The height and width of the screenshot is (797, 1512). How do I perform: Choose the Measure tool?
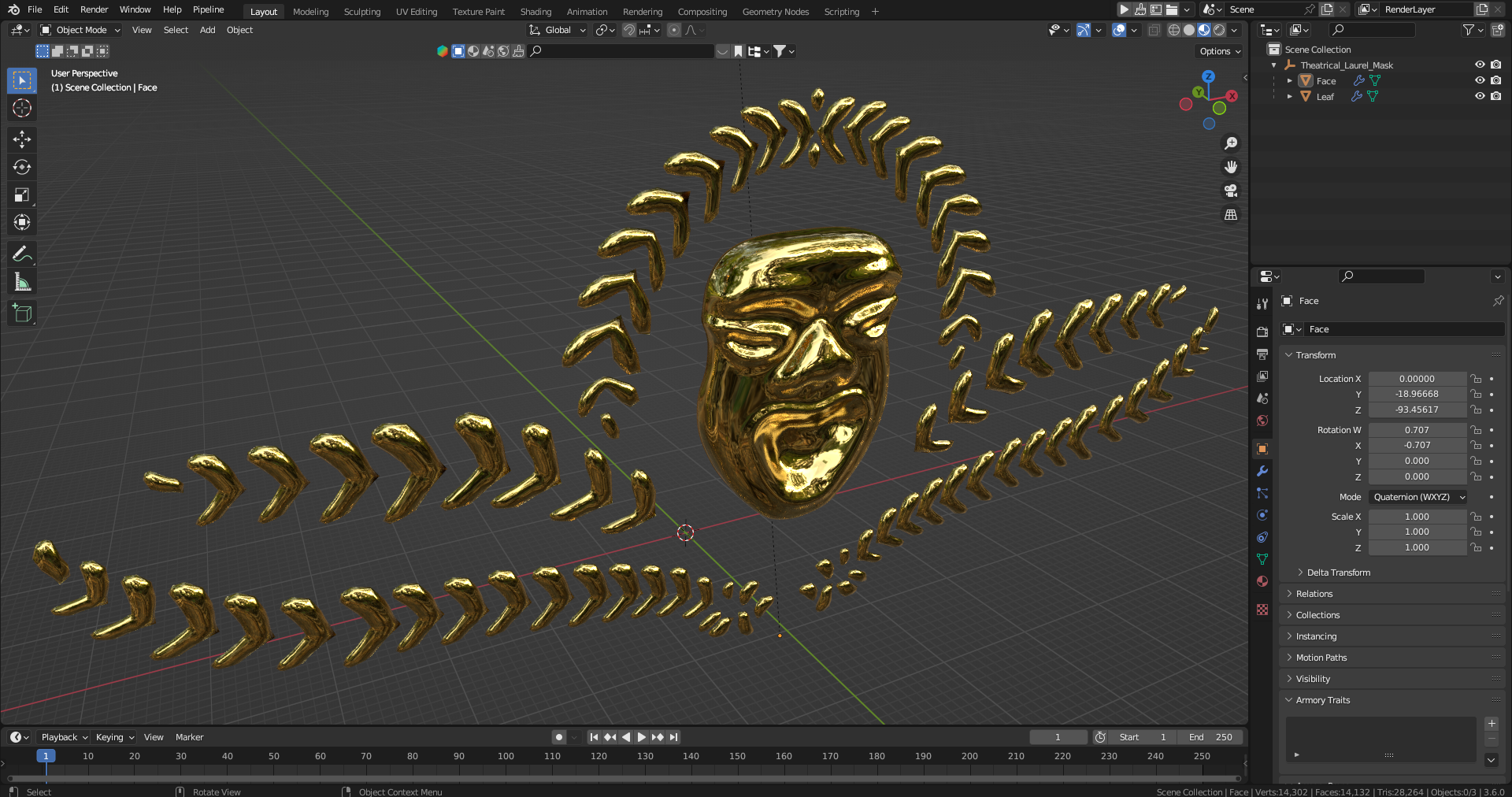(x=22, y=281)
